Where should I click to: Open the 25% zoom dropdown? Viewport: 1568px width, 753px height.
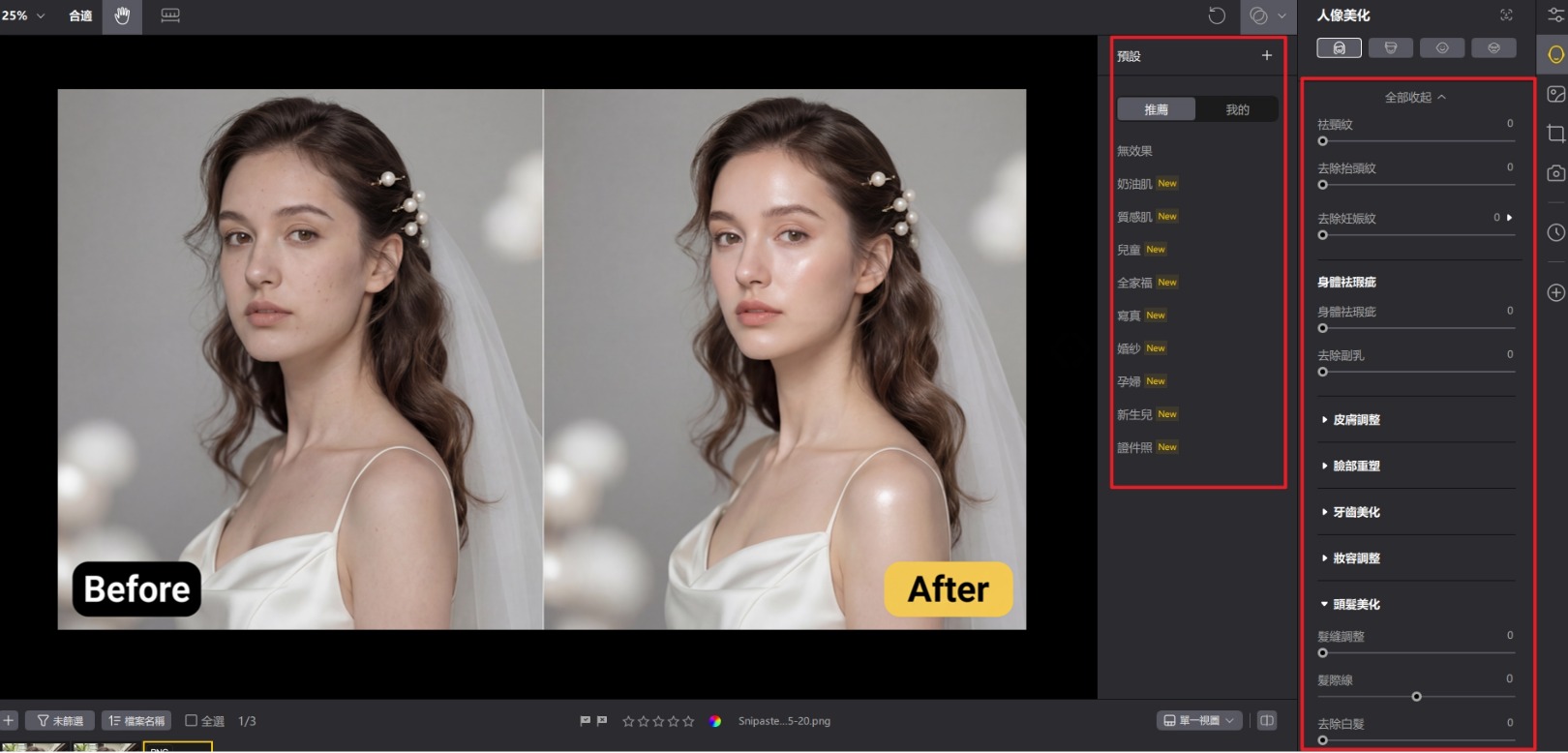tap(23, 15)
